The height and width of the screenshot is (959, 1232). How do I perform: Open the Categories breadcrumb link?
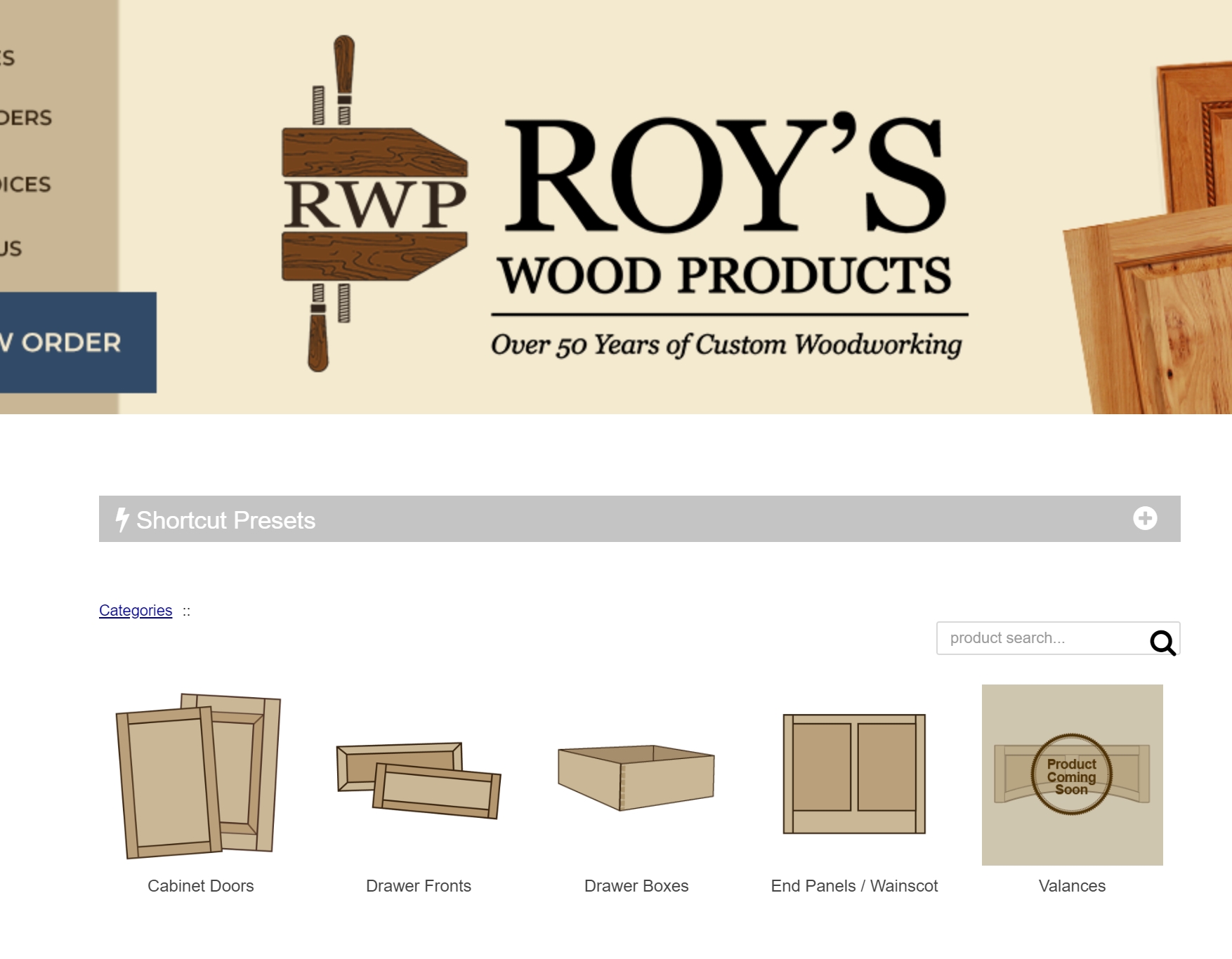(136, 611)
